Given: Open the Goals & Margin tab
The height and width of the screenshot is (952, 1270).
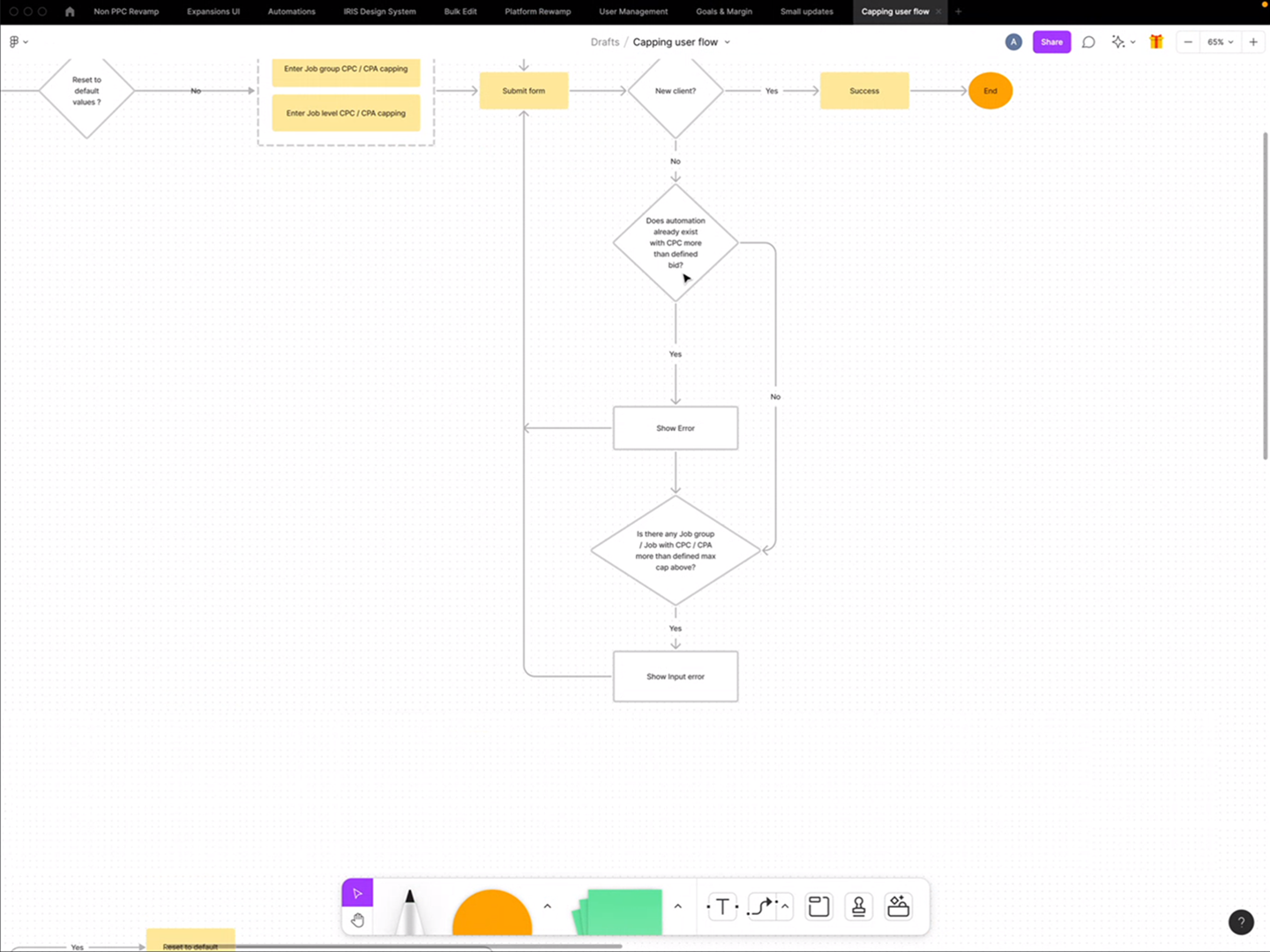Looking at the screenshot, I should tap(723, 11).
